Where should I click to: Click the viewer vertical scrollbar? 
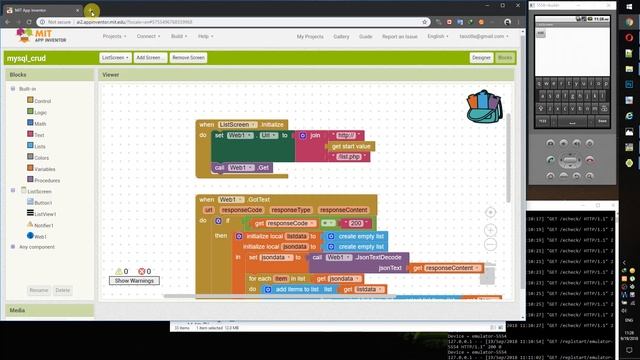[508, 158]
